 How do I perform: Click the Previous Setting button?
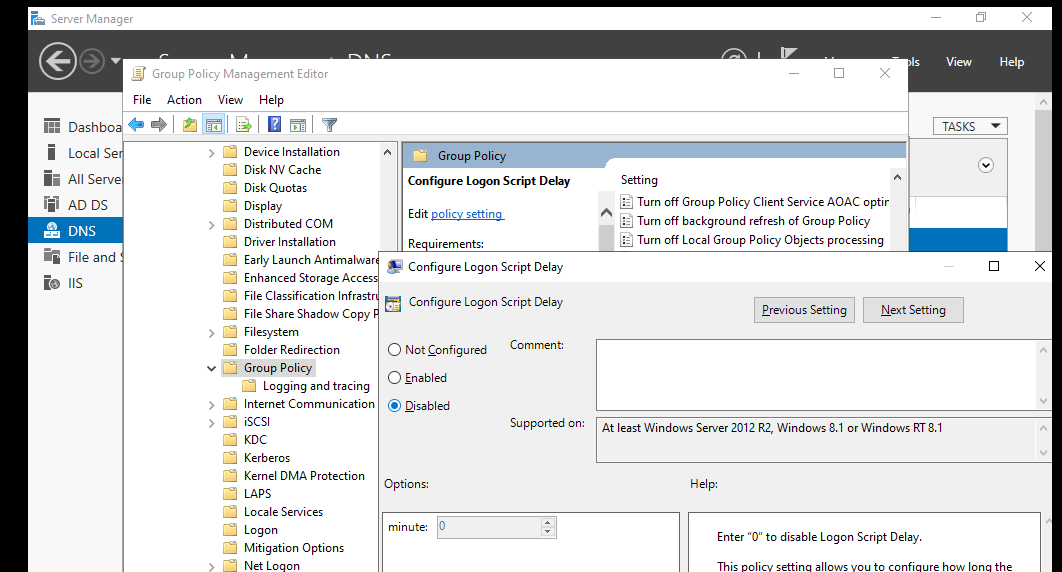(804, 310)
